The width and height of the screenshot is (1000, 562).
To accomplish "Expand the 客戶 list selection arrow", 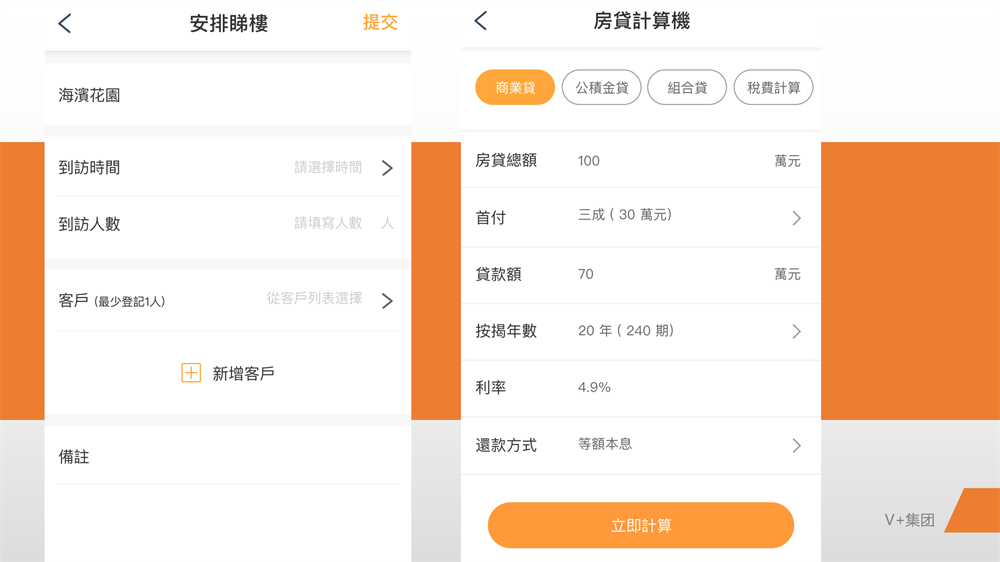I will click(387, 300).
